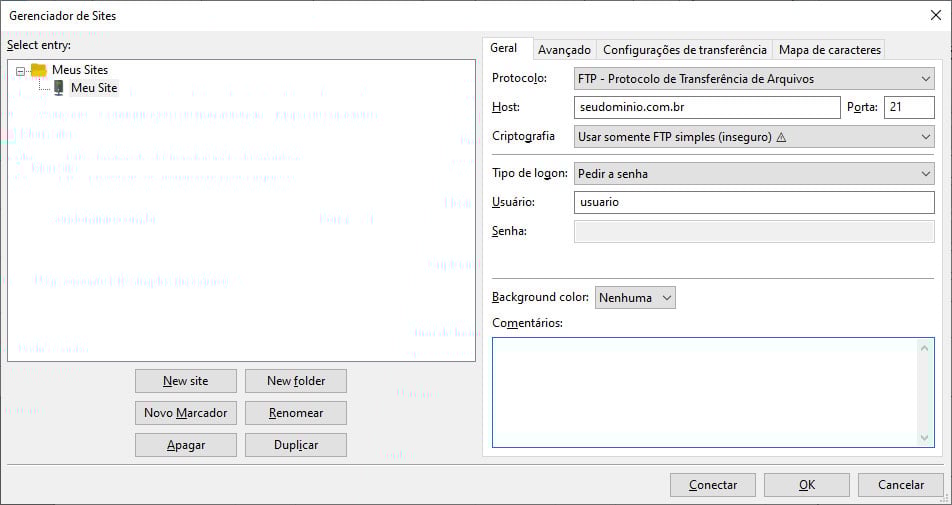This screenshot has height=505, width=952.
Task: Click the Renomear button
Action: pyautogui.click(x=296, y=413)
